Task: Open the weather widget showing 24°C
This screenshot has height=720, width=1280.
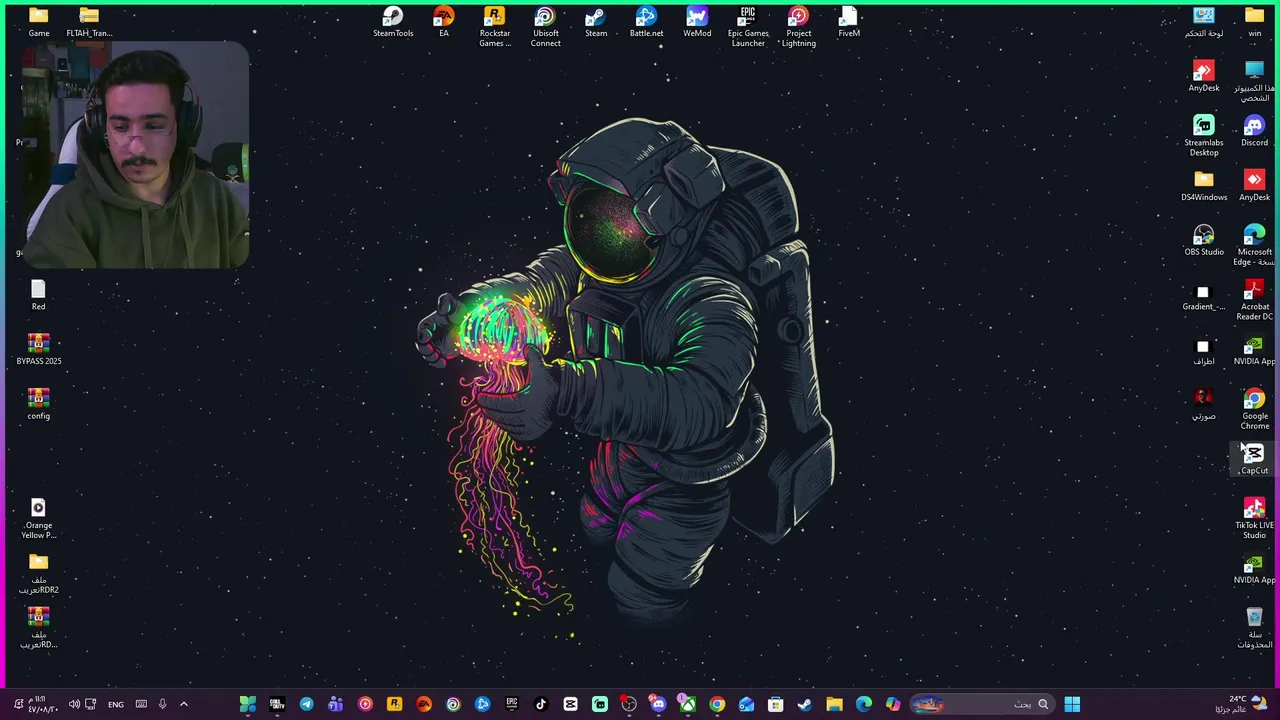Action: tap(1241, 704)
